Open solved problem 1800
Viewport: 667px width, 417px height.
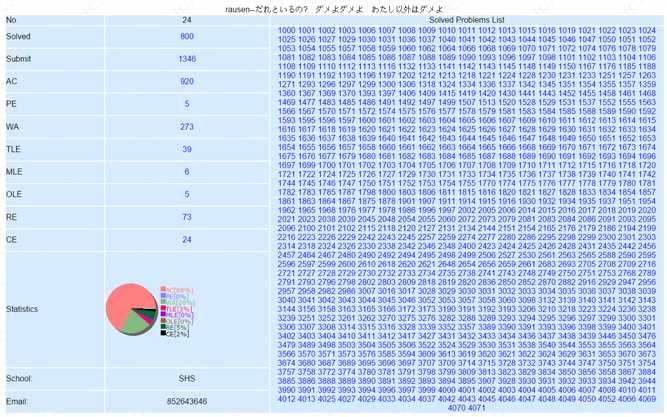click(387, 192)
